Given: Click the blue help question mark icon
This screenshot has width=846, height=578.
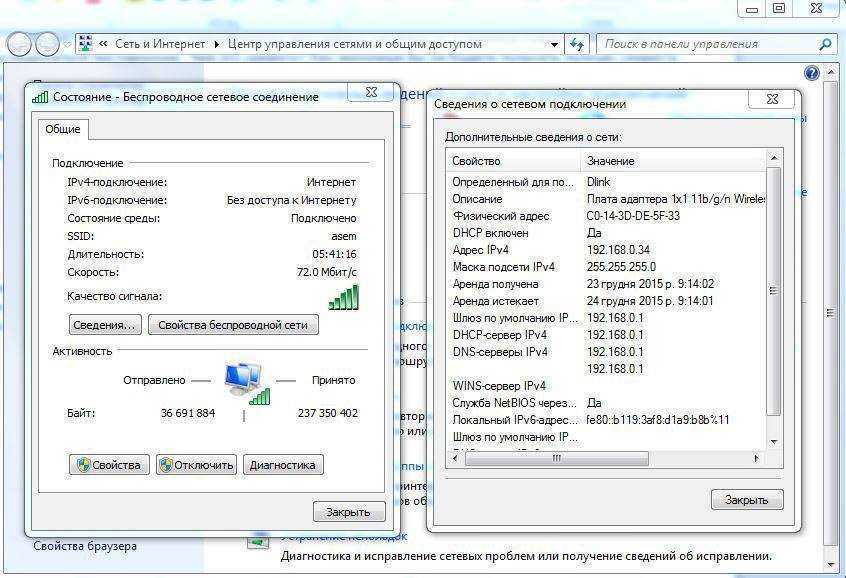Looking at the screenshot, I should click(812, 73).
